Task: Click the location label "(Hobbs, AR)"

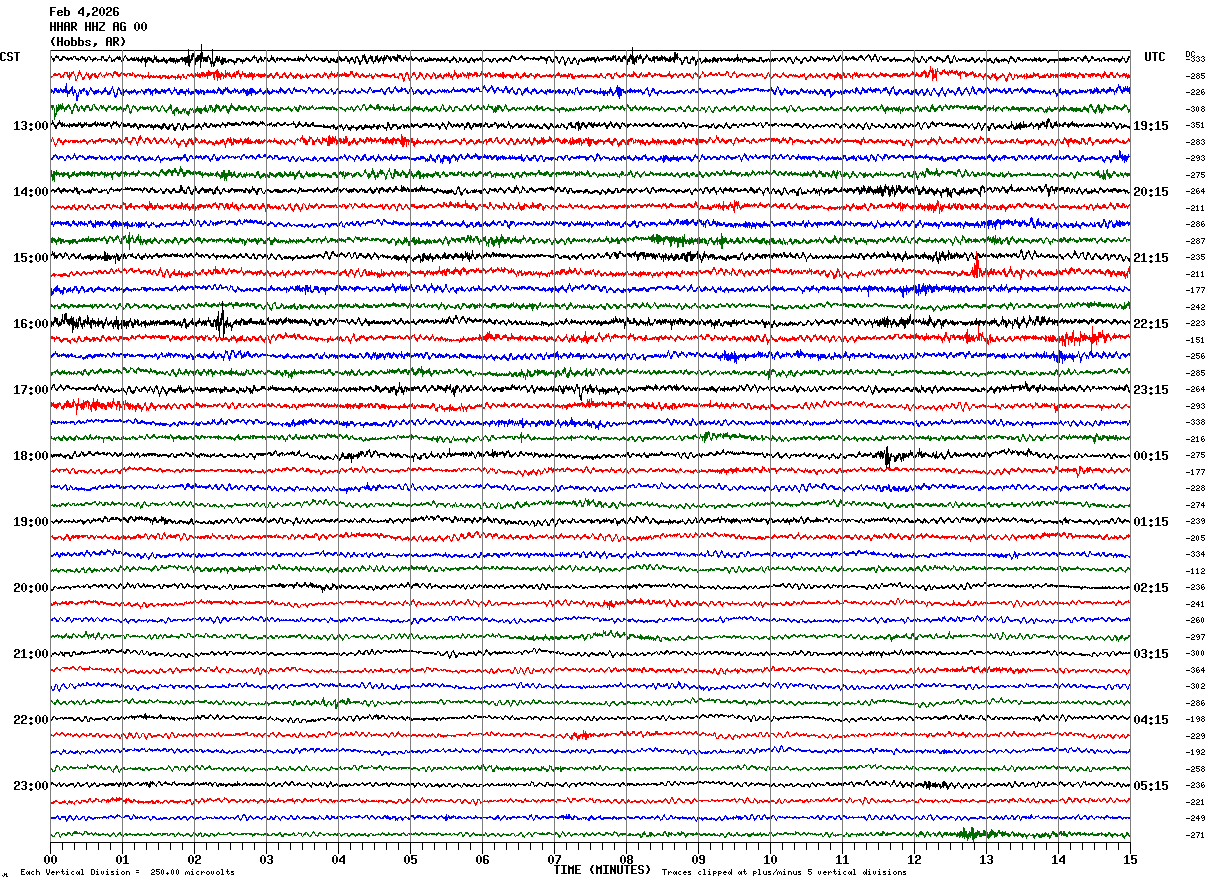Action: [x=88, y=42]
